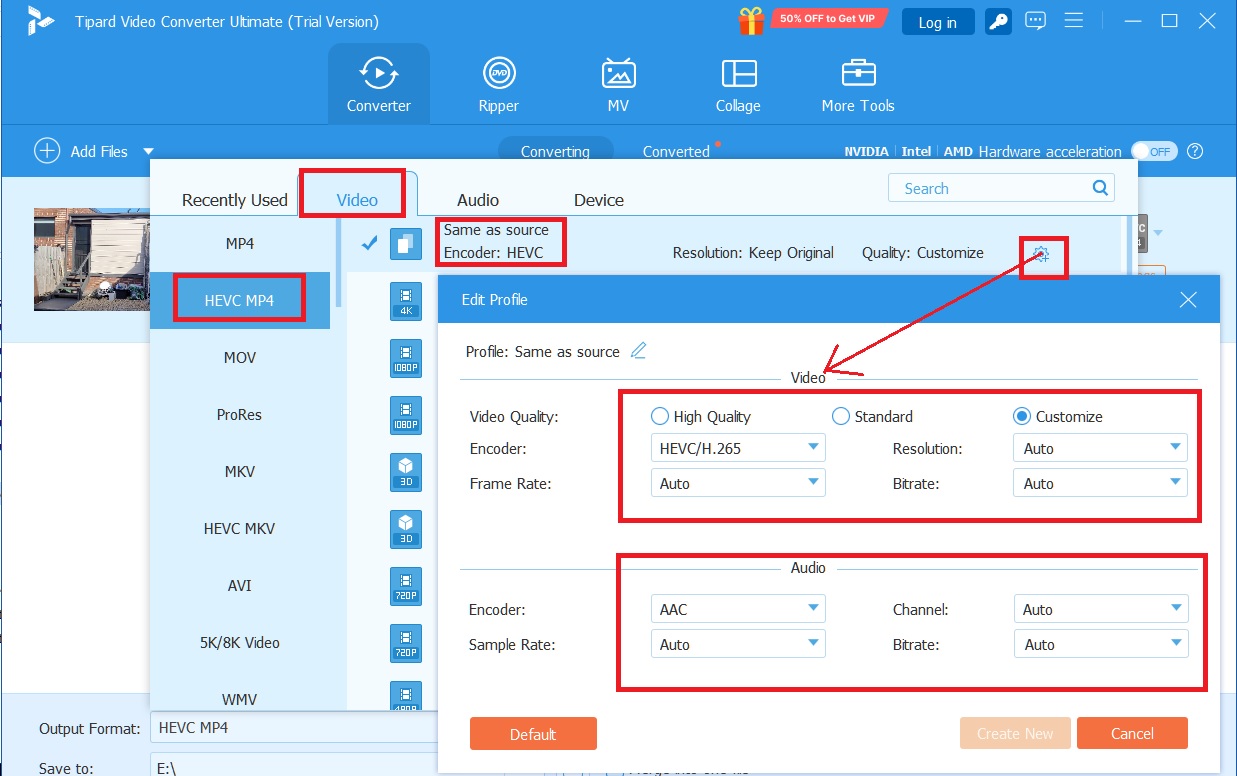Click inside the format Search field
Viewport: 1237px width, 776px height.
(1000, 188)
